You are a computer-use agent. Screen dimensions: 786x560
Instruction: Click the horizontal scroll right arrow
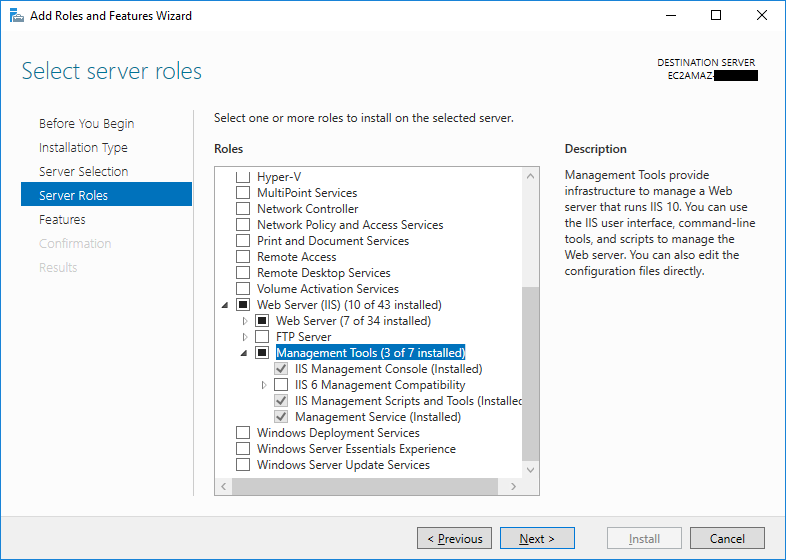click(x=513, y=486)
